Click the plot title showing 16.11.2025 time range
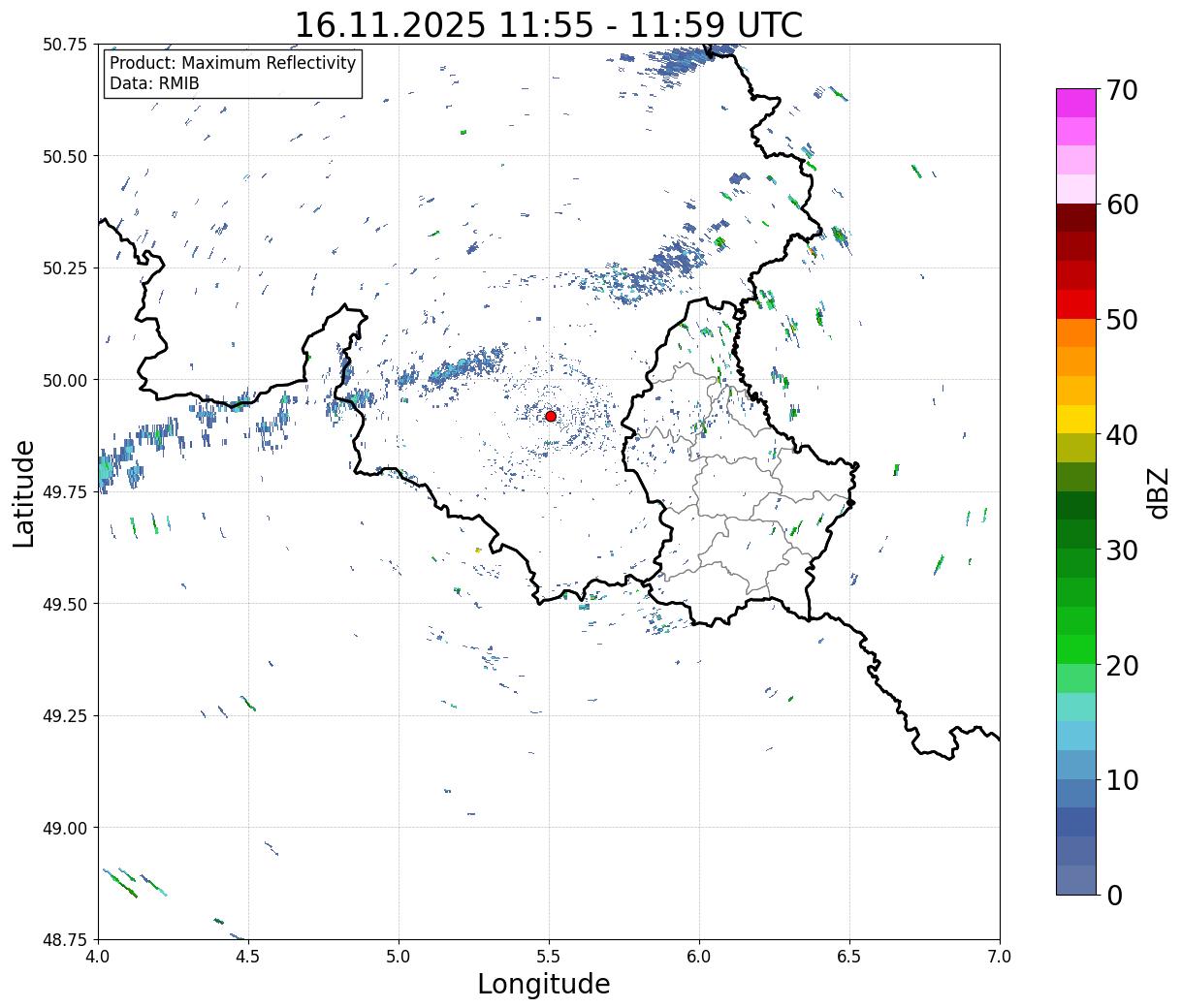 (x=549, y=24)
